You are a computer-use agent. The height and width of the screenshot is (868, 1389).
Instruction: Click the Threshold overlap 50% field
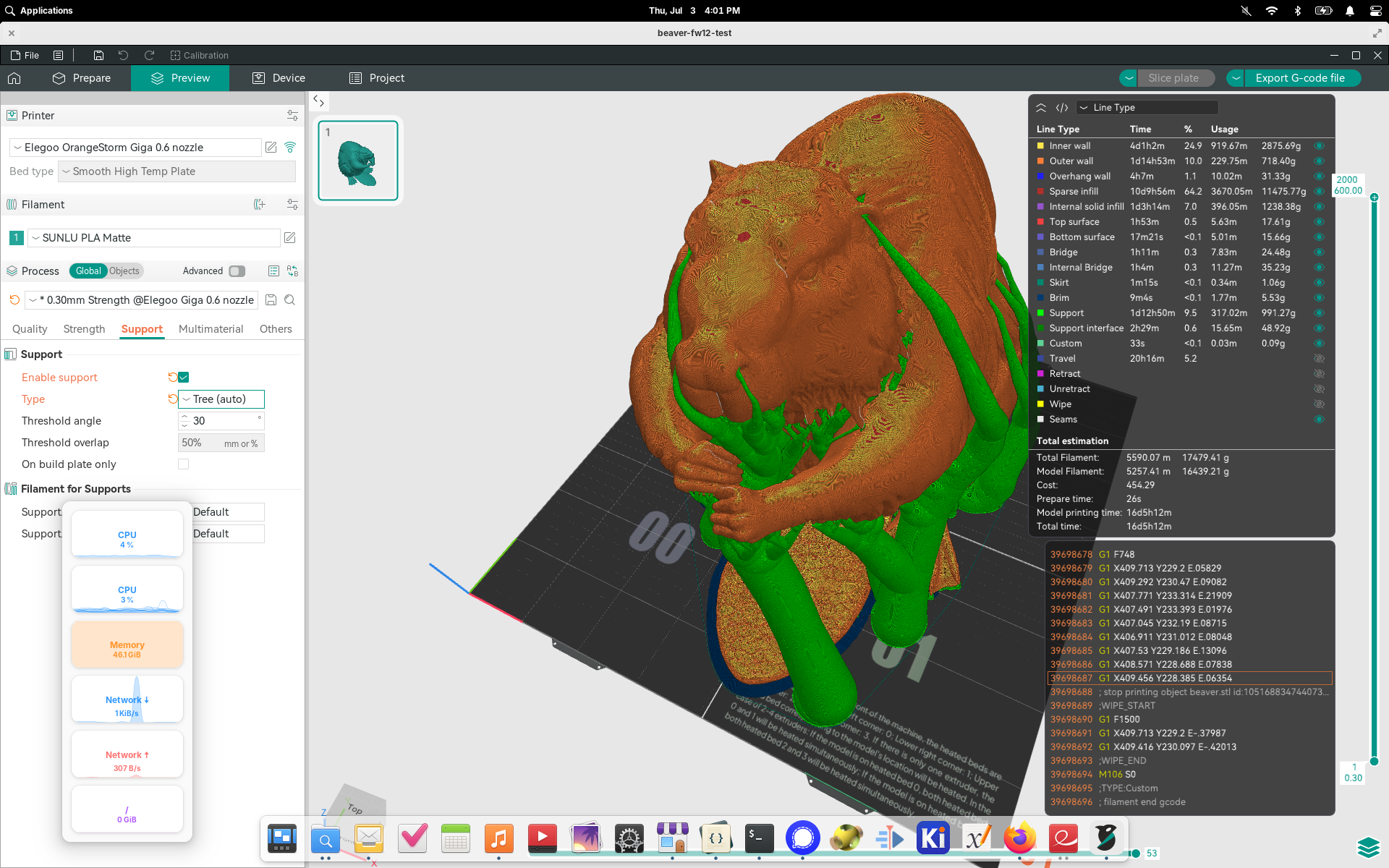tap(221, 443)
